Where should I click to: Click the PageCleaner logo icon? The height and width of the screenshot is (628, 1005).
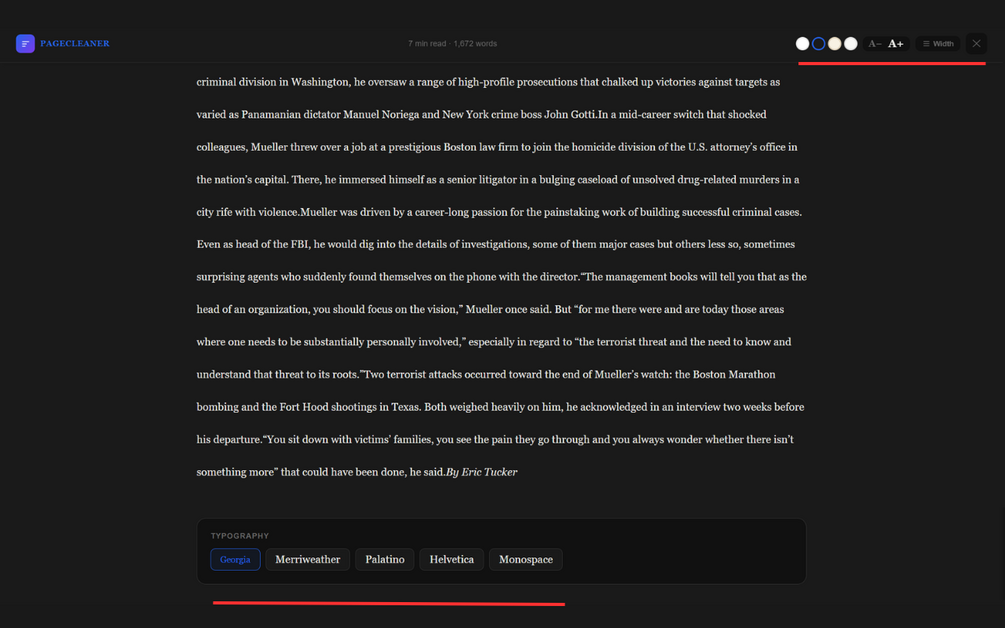(25, 44)
